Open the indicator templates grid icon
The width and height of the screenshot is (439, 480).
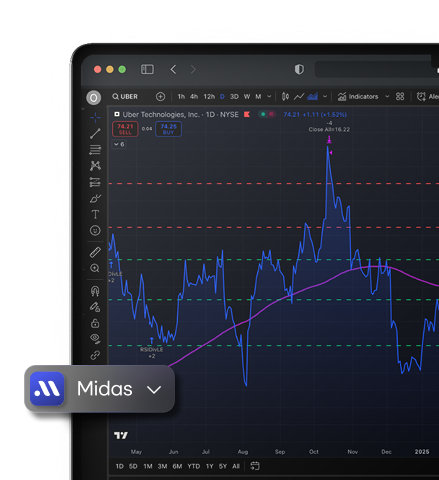click(x=400, y=97)
